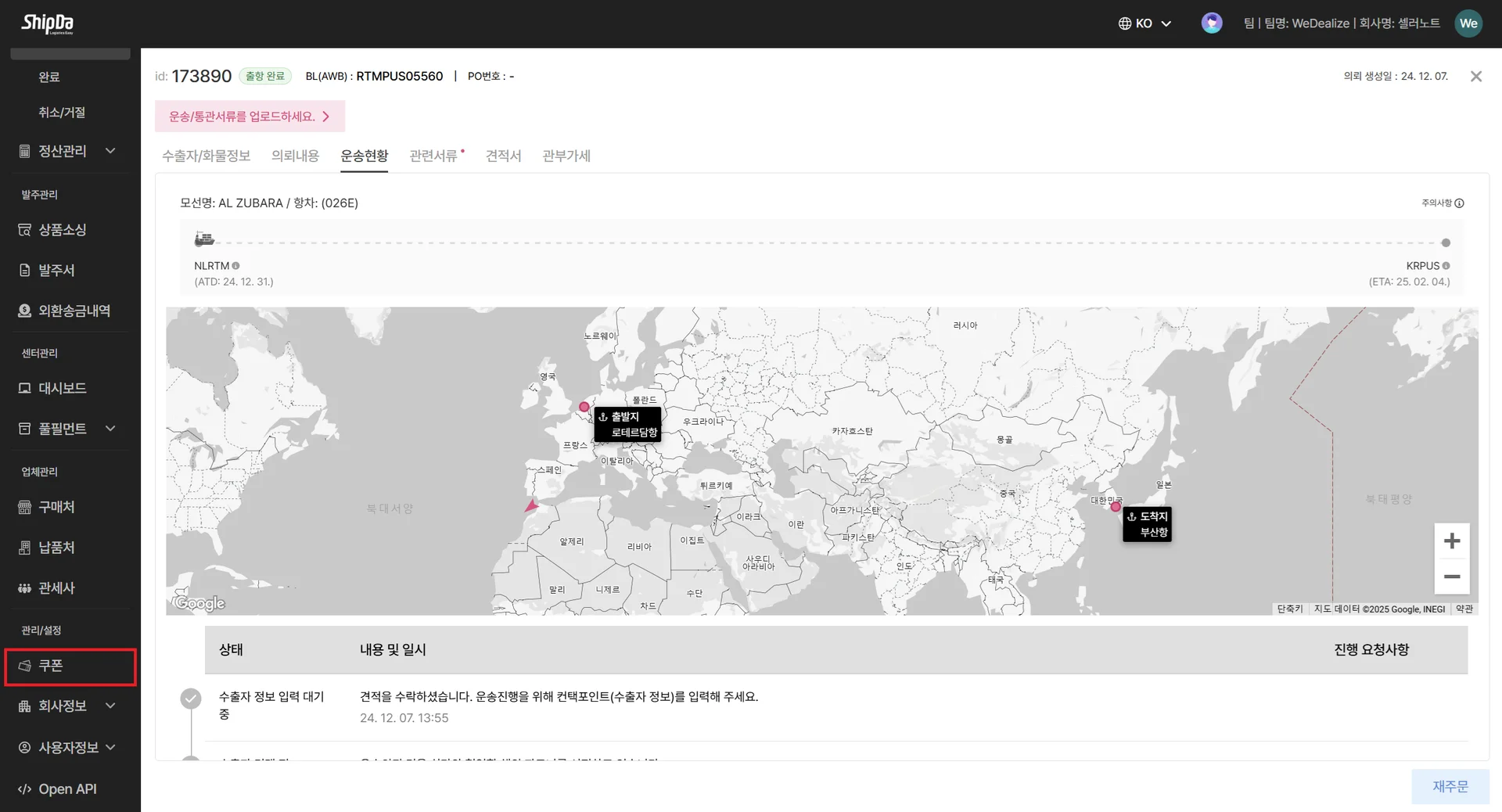Zoom in on the map

pyautogui.click(x=1452, y=540)
